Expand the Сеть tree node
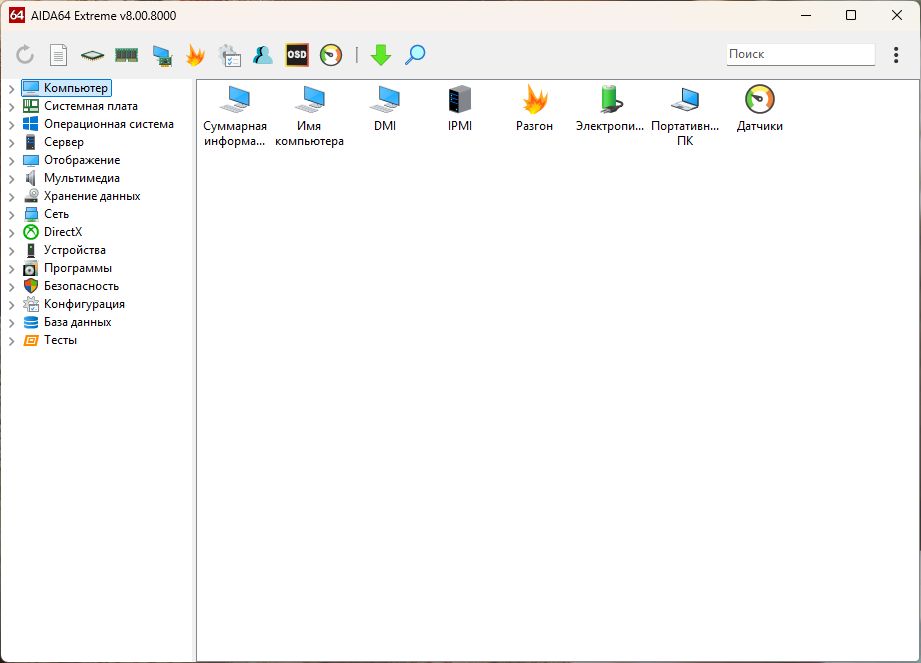 coord(11,215)
